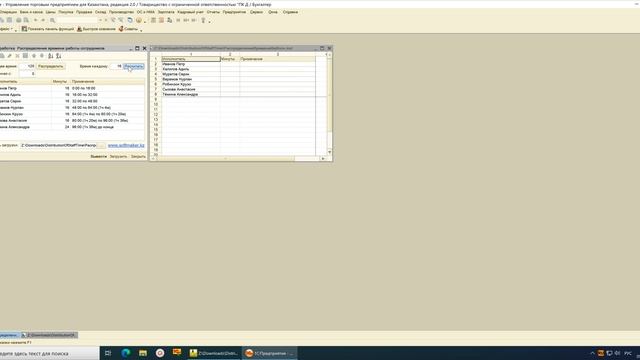Click the Рассчитать button next to Время каждому
The image size is (640, 360).
(x=134, y=66)
